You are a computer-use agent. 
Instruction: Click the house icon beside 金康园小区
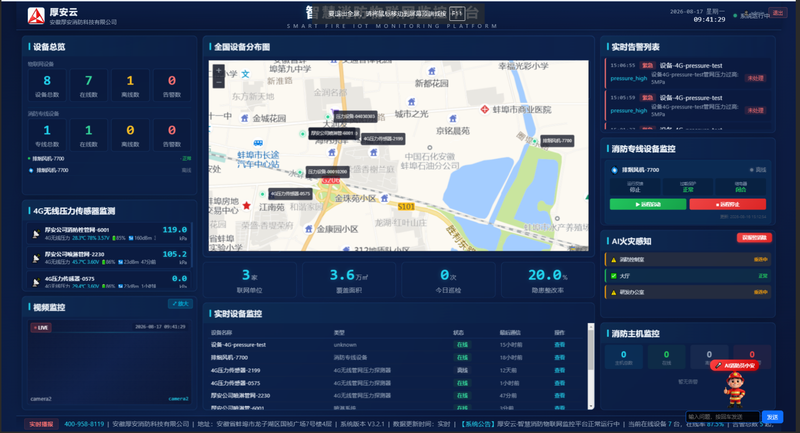coord(309,229)
